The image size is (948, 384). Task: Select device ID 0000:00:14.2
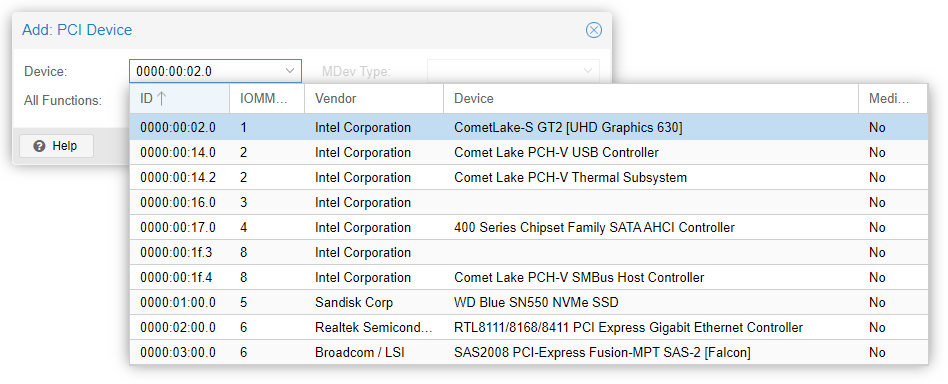178,178
